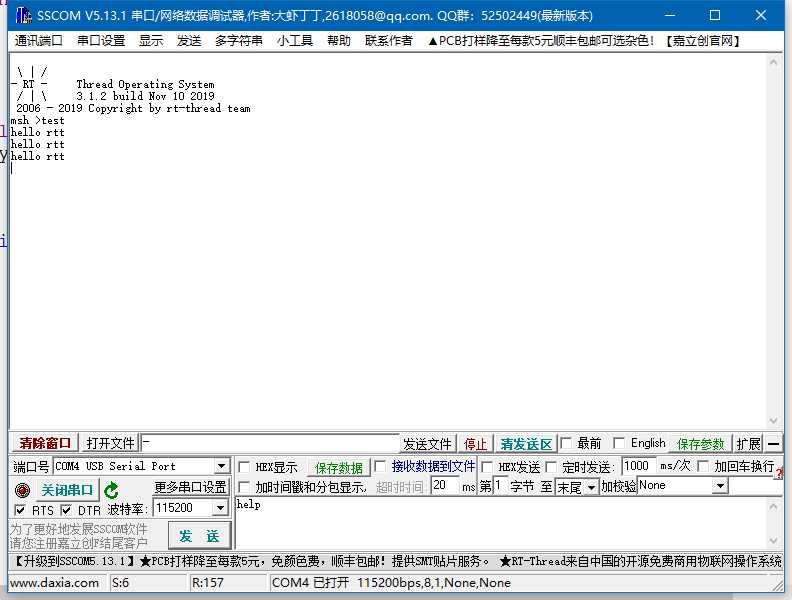The image size is (792, 600).
Task: Open the 联系作者 menu
Action: (388, 40)
